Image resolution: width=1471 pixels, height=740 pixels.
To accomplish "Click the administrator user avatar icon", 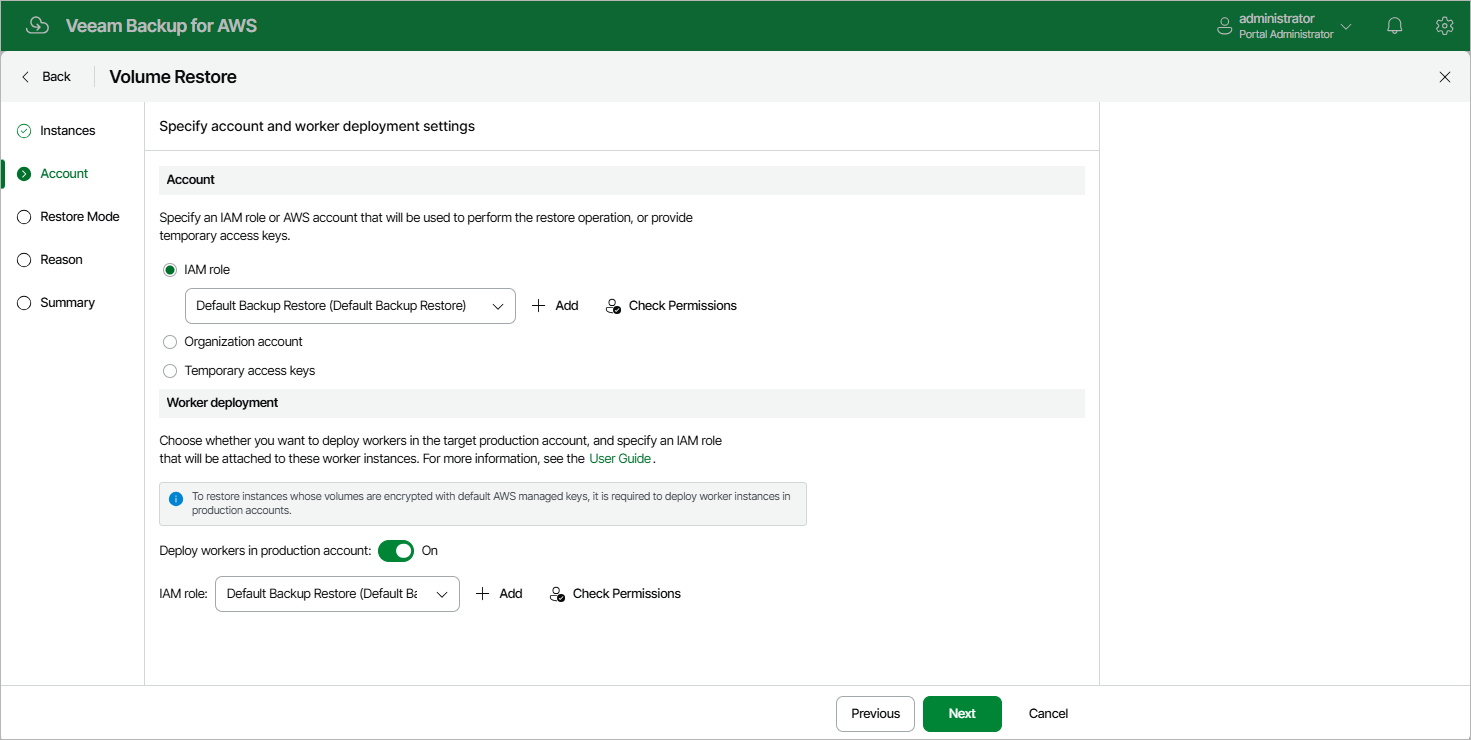I will point(1224,26).
